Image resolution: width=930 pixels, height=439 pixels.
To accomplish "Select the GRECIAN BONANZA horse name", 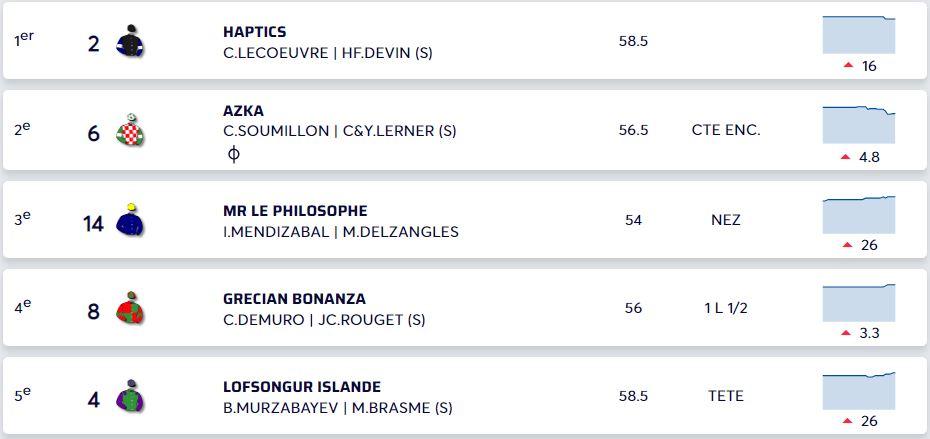I will coord(294,299).
